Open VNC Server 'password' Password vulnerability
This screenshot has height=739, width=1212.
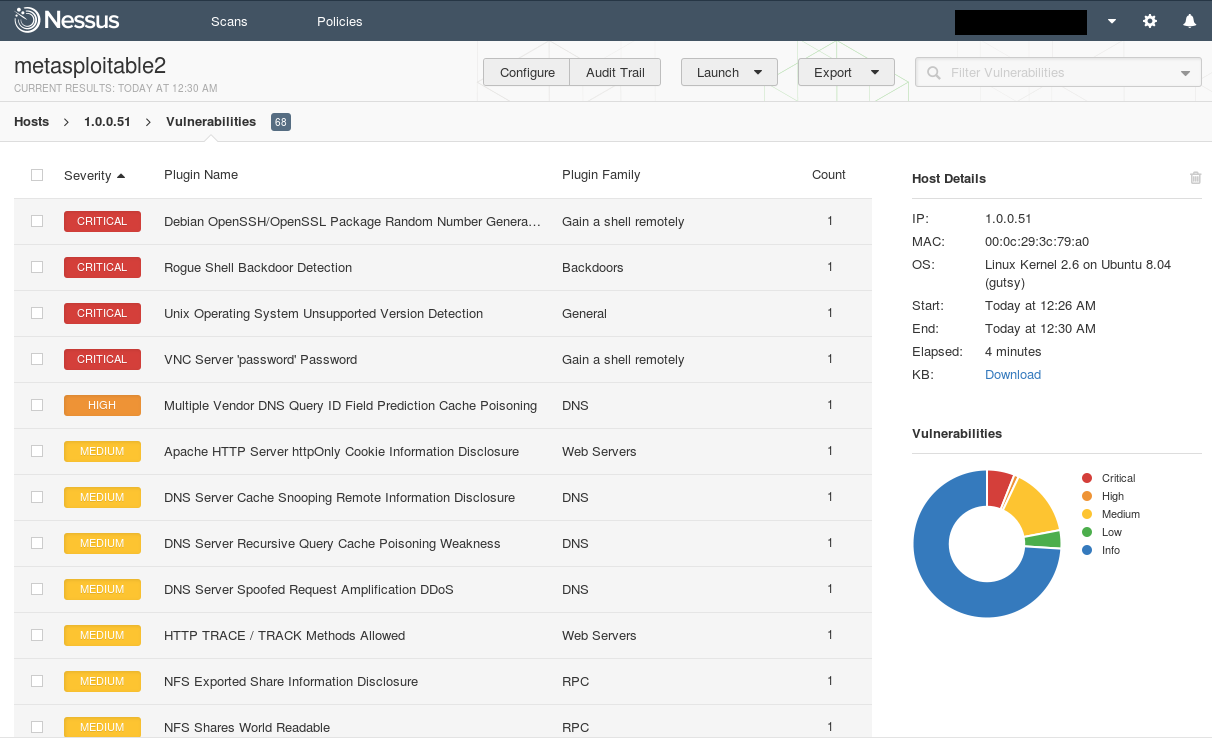[x=260, y=360]
